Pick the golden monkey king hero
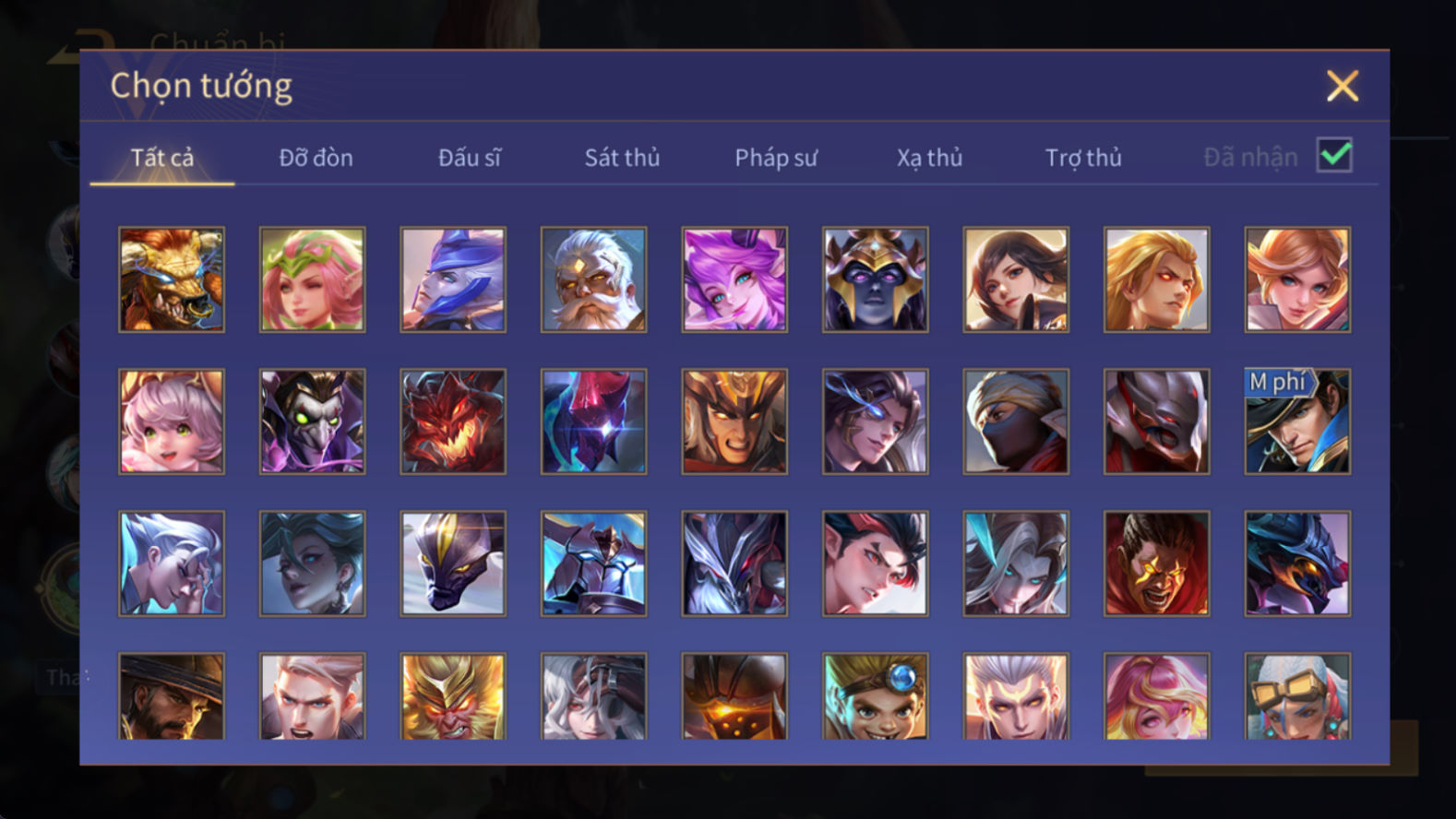 point(453,696)
